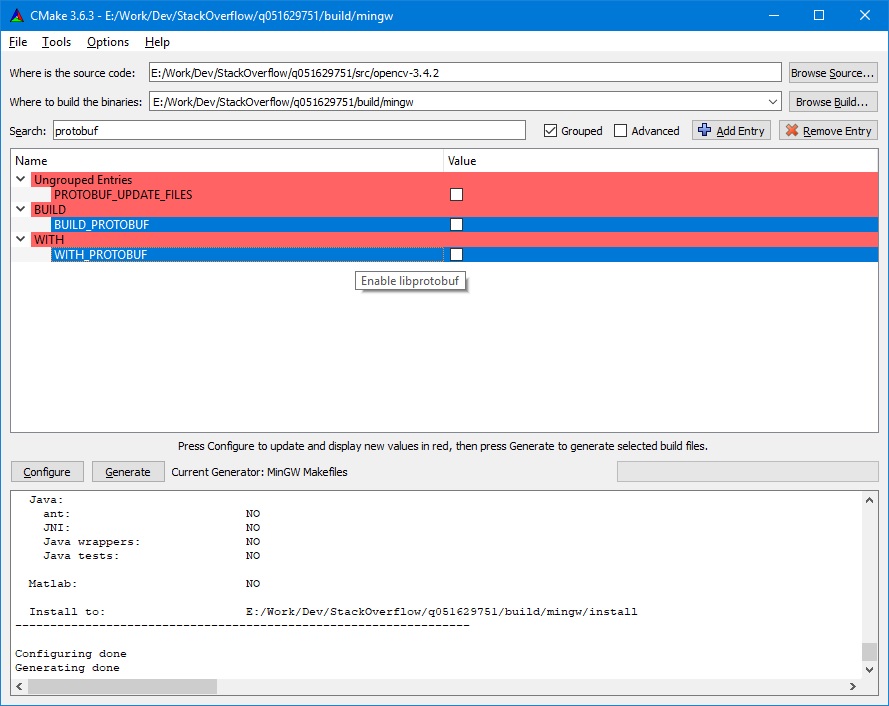Check the BUILD_PROTOBUF value checkbox
Image resolution: width=889 pixels, height=706 pixels.
pos(456,225)
